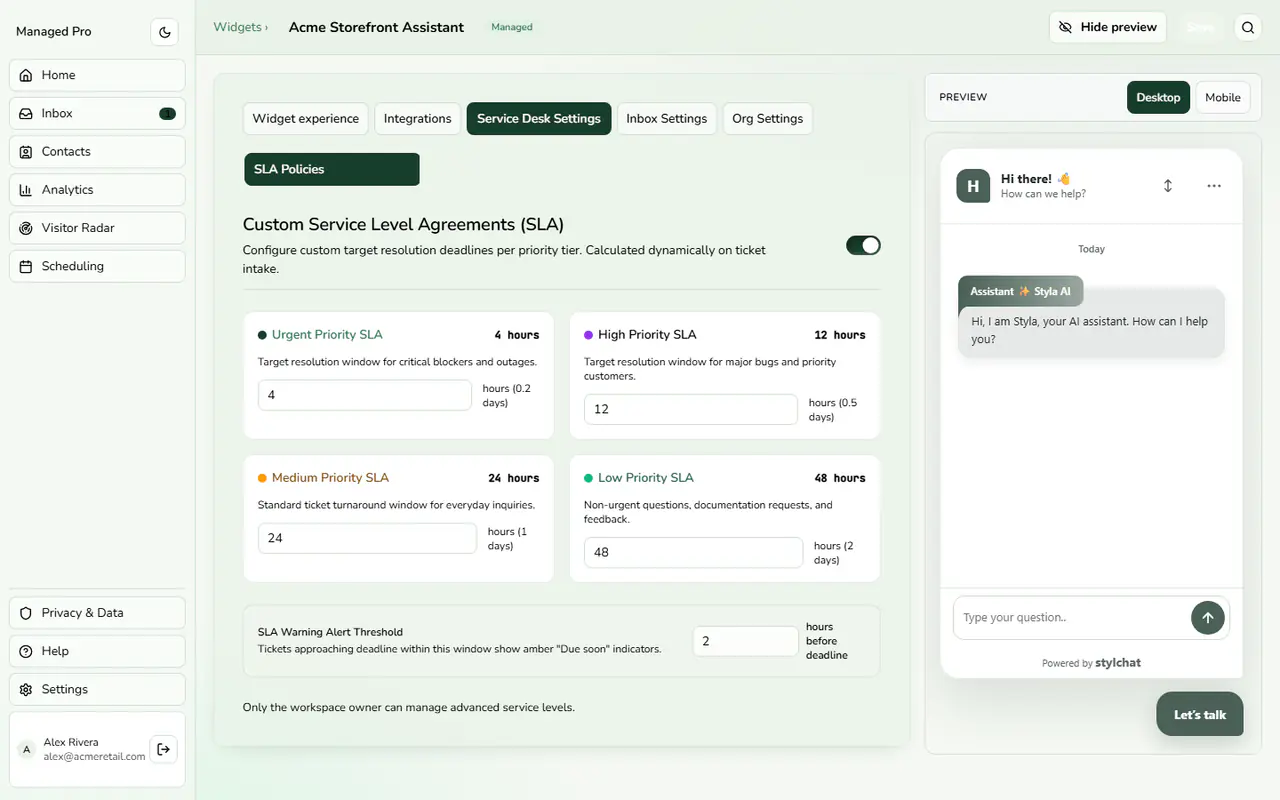Click the SLA Warning Alert Threshold field

(x=746, y=641)
